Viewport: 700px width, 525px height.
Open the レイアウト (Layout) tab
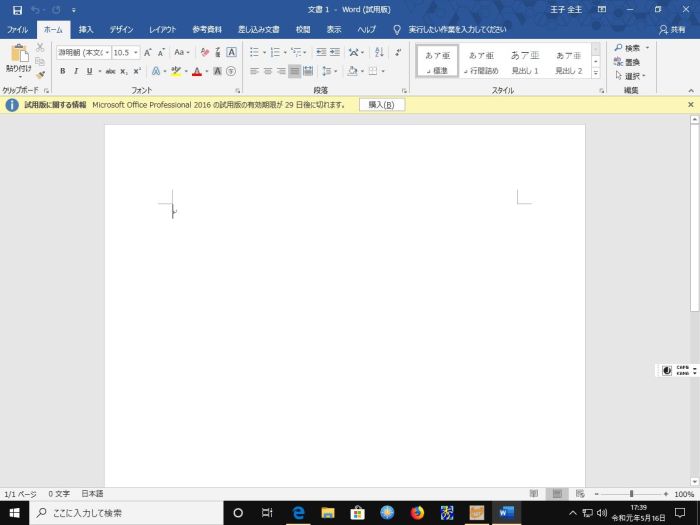tap(163, 30)
